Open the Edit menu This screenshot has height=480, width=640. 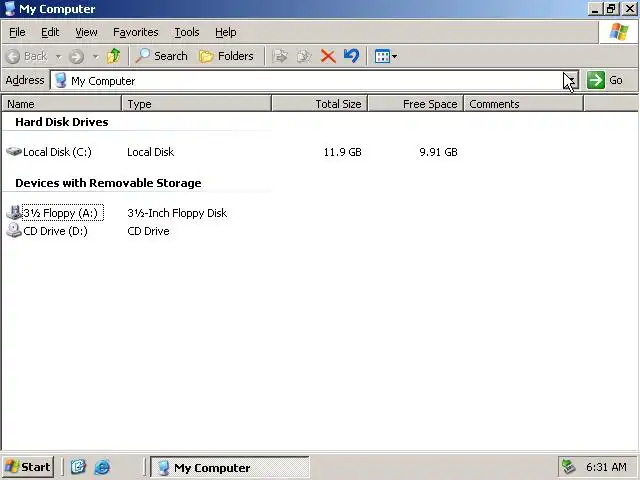(x=50, y=32)
